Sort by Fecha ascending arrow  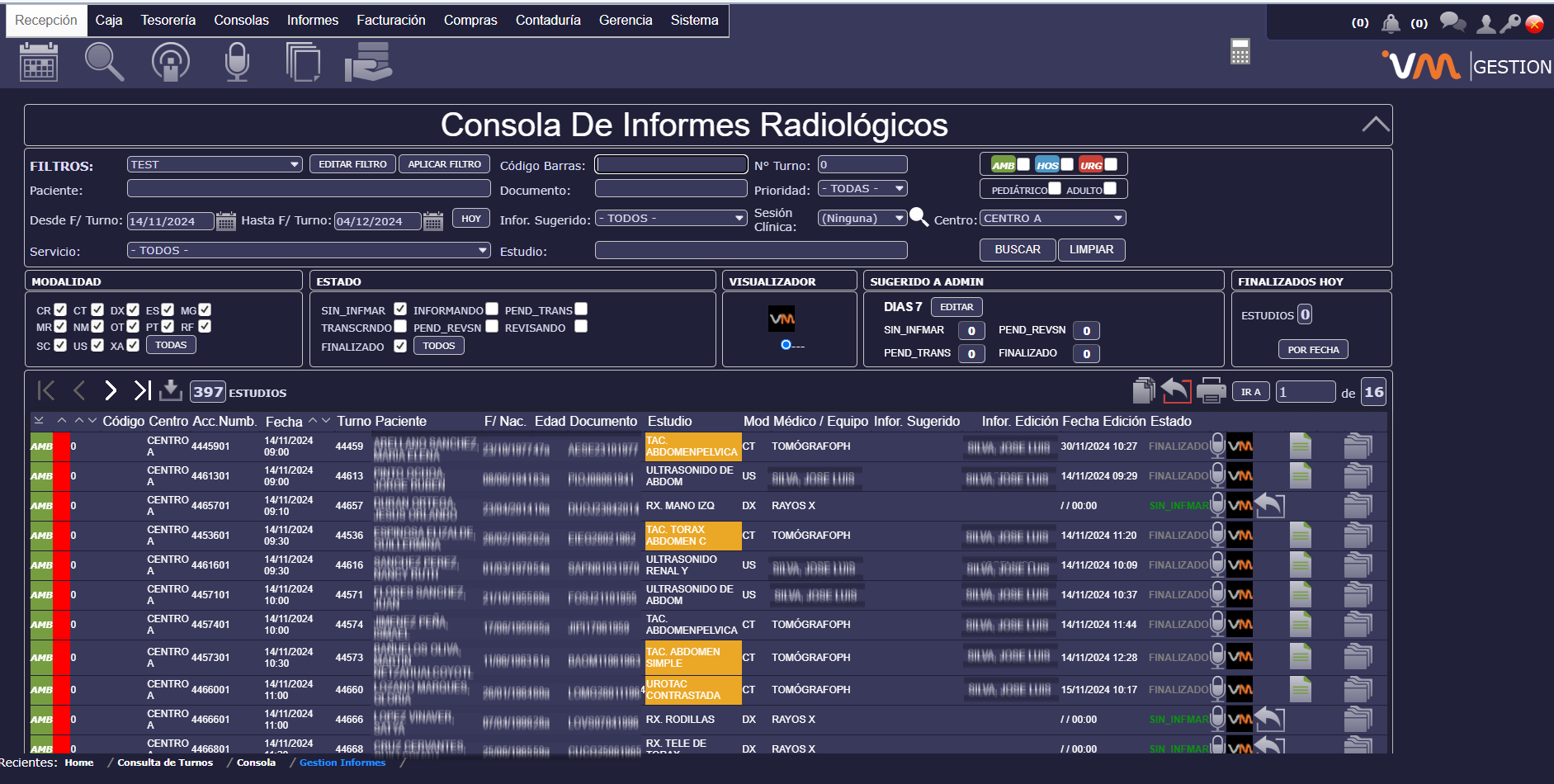[313, 421]
